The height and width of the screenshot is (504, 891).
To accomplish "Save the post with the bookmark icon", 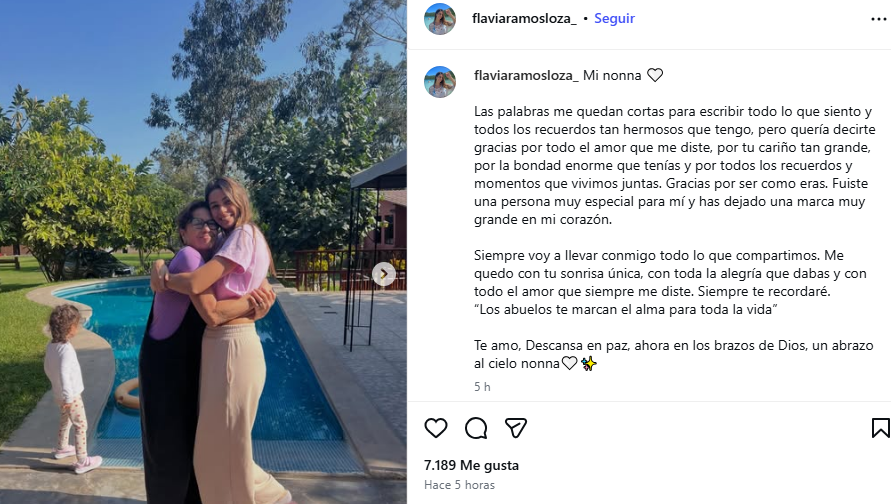I will pos(880,428).
